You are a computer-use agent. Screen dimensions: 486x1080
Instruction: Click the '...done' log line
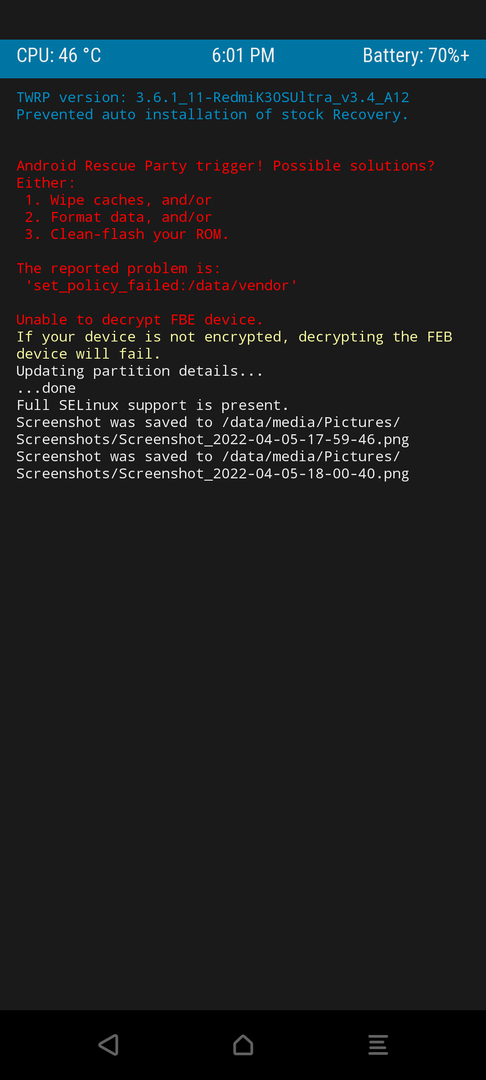46,388
